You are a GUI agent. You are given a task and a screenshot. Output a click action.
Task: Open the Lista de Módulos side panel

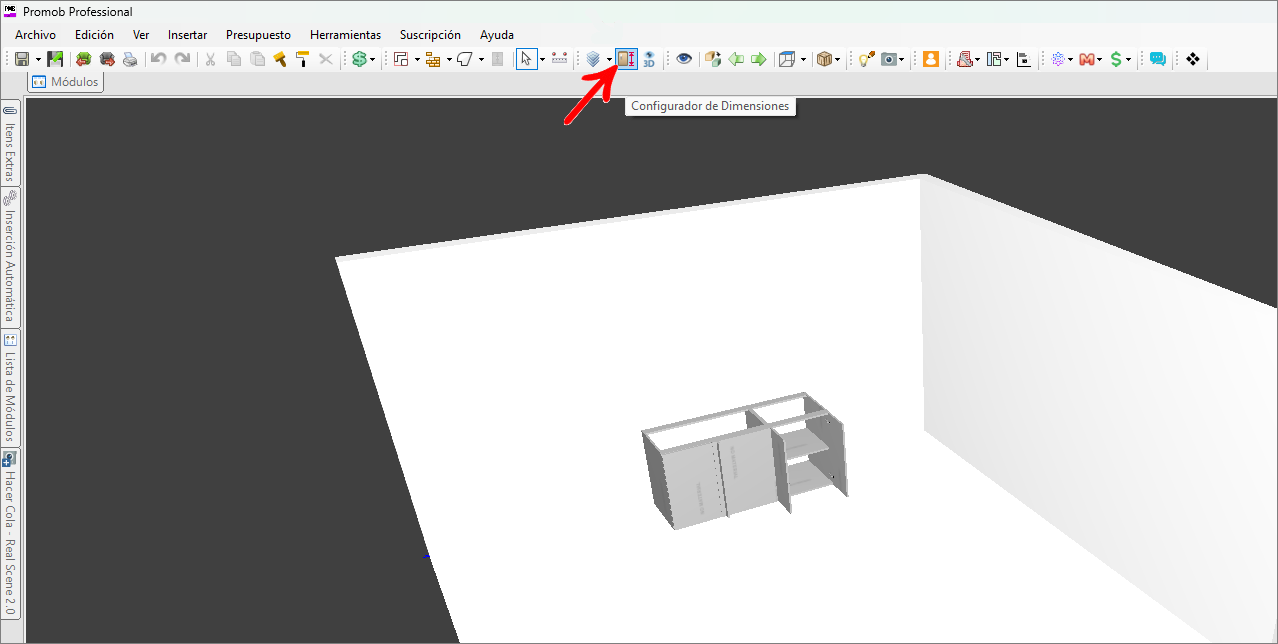[10, 388]
